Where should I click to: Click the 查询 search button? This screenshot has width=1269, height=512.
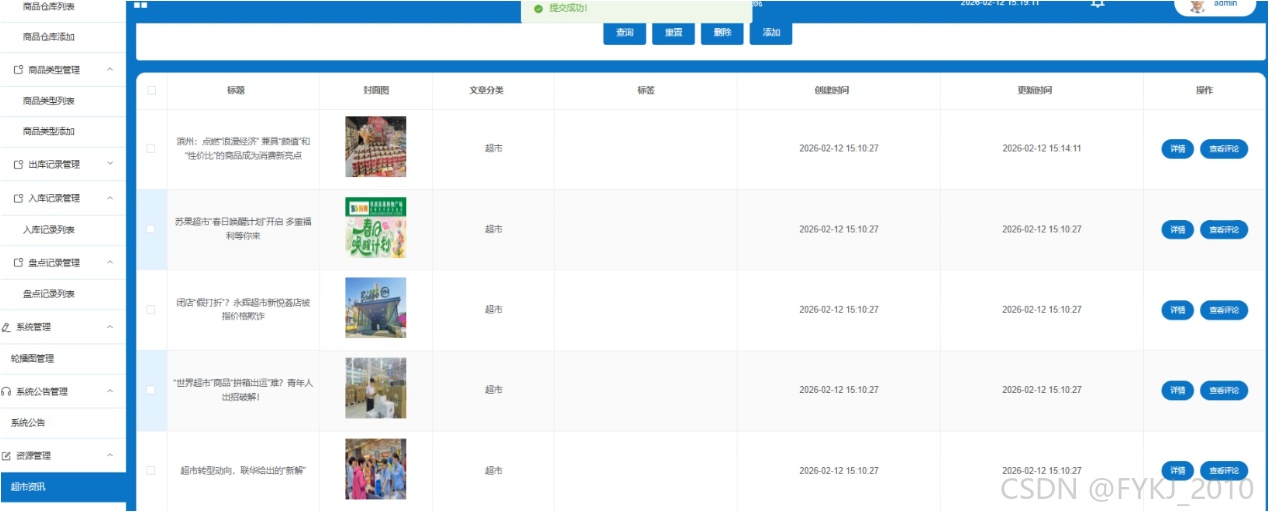tap(624, 33)
